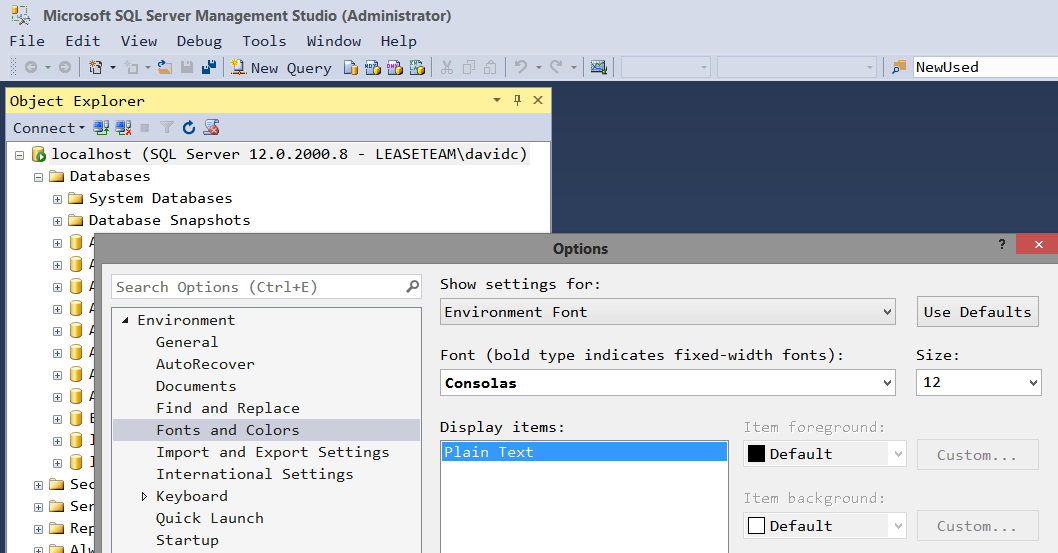Open the File menu
1058x553 pixels.
pos(27,41)
